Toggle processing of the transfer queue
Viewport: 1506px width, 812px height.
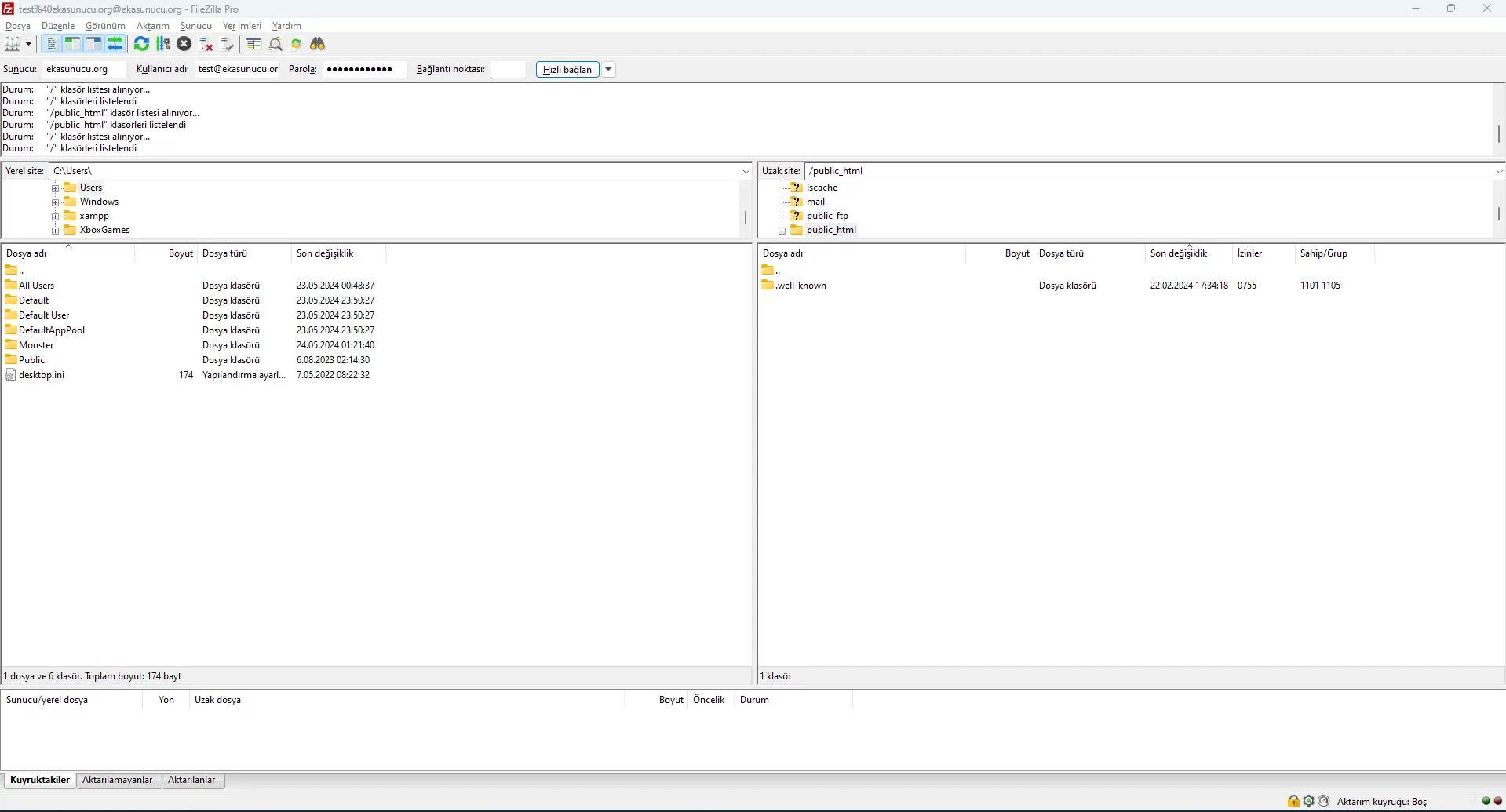(163, 44)
